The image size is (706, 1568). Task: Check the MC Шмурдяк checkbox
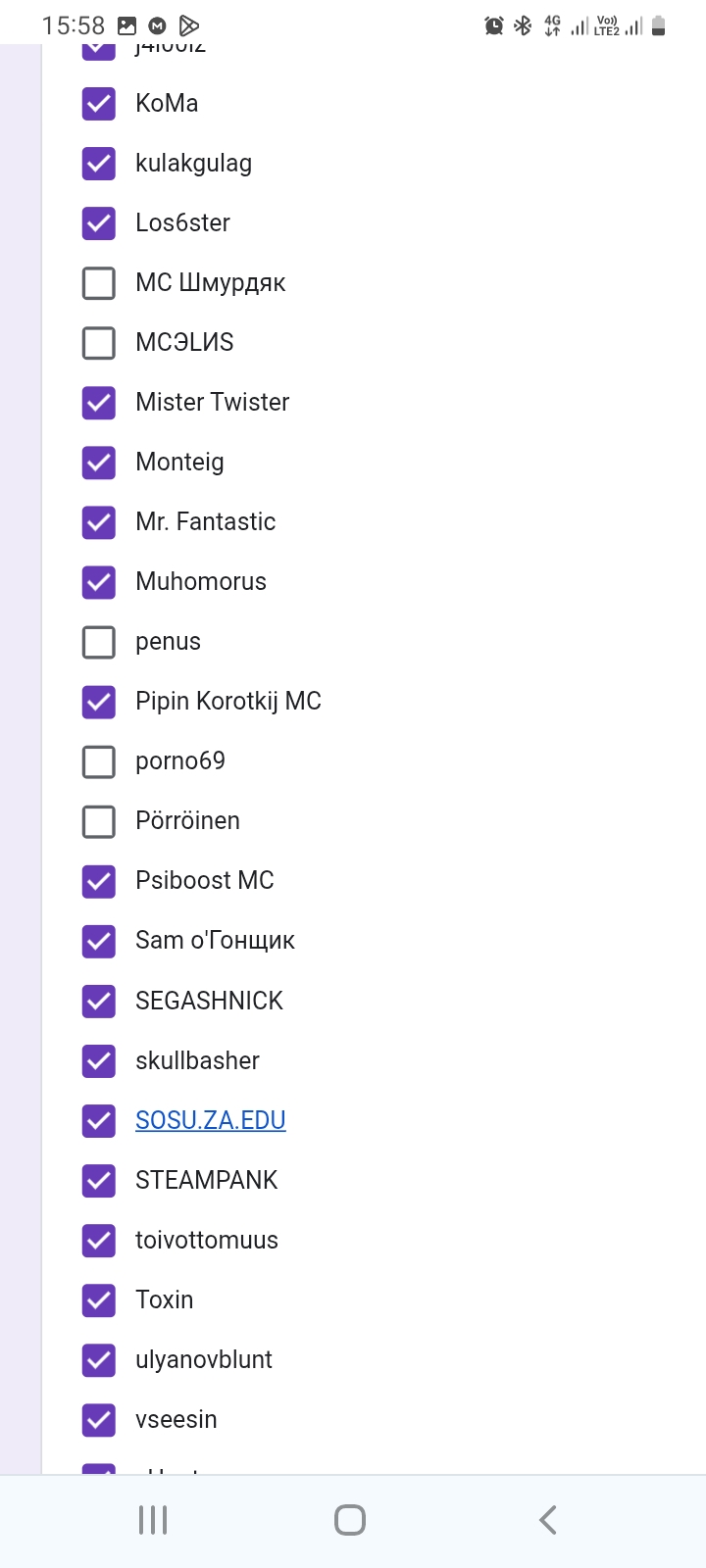pos(99,283)
